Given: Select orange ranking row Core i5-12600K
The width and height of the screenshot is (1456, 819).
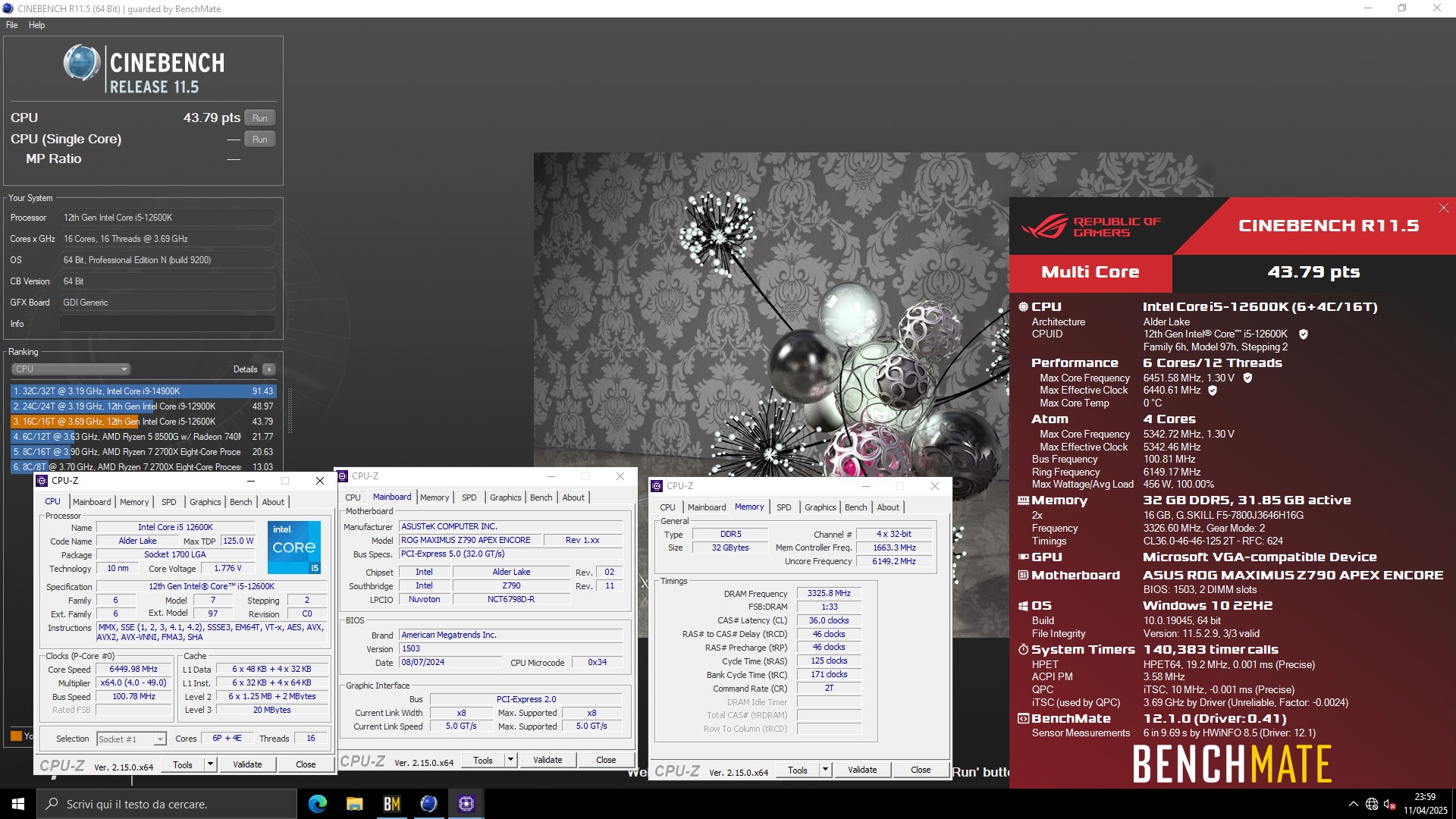Looking at the screenshot, I should [x=143, y=422].
